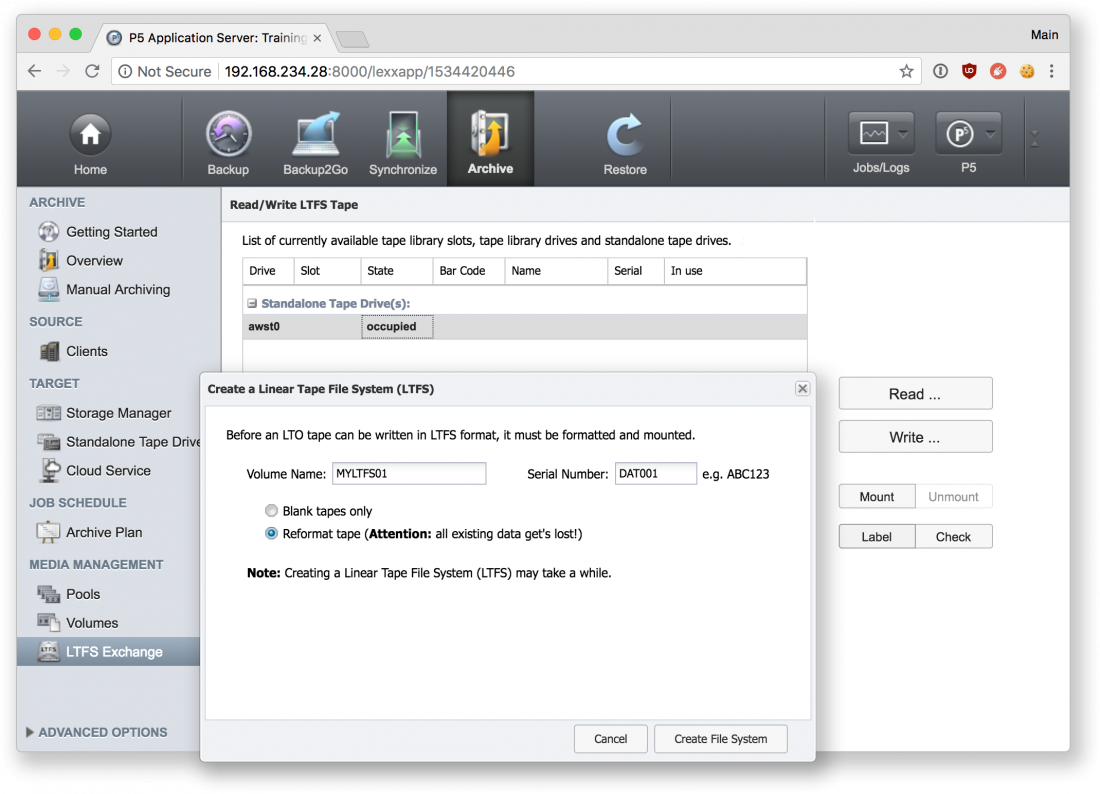1100x794 pixels.
Task: Click the Unmount button
Action: (x=953, y=496)
